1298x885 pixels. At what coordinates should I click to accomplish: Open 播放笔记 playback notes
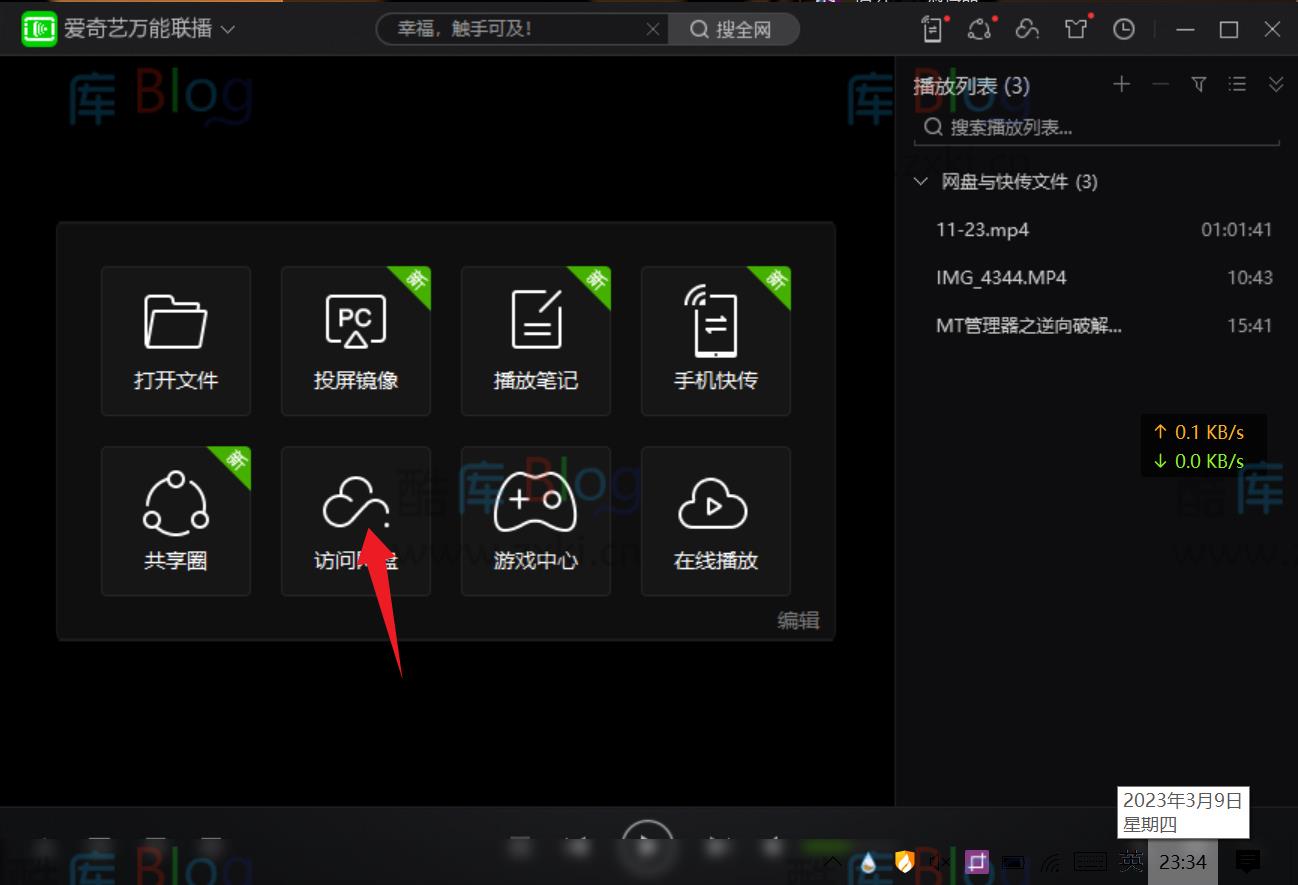535,340
